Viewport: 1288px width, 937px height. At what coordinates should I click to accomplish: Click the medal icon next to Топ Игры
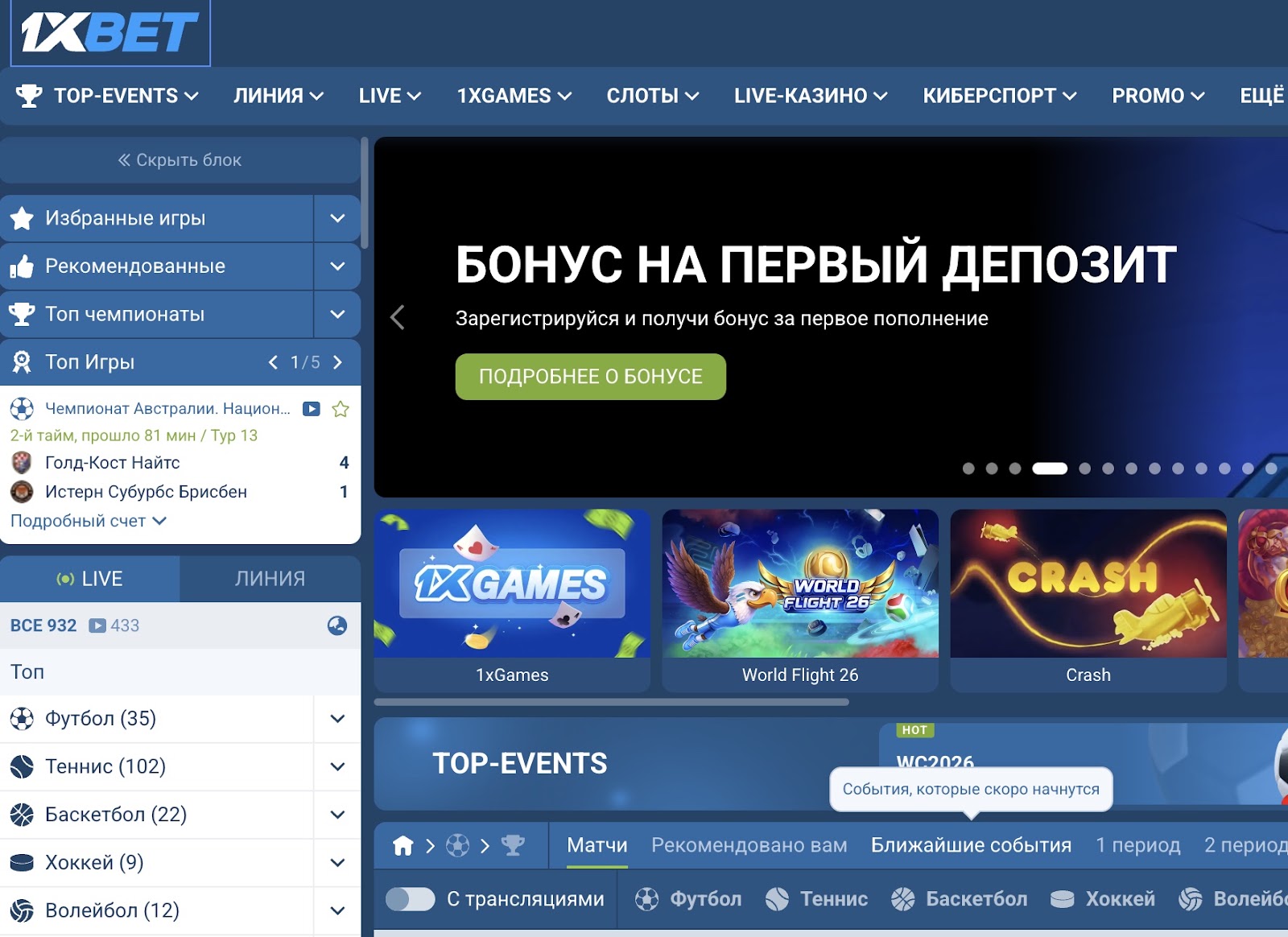coord(22,362)
